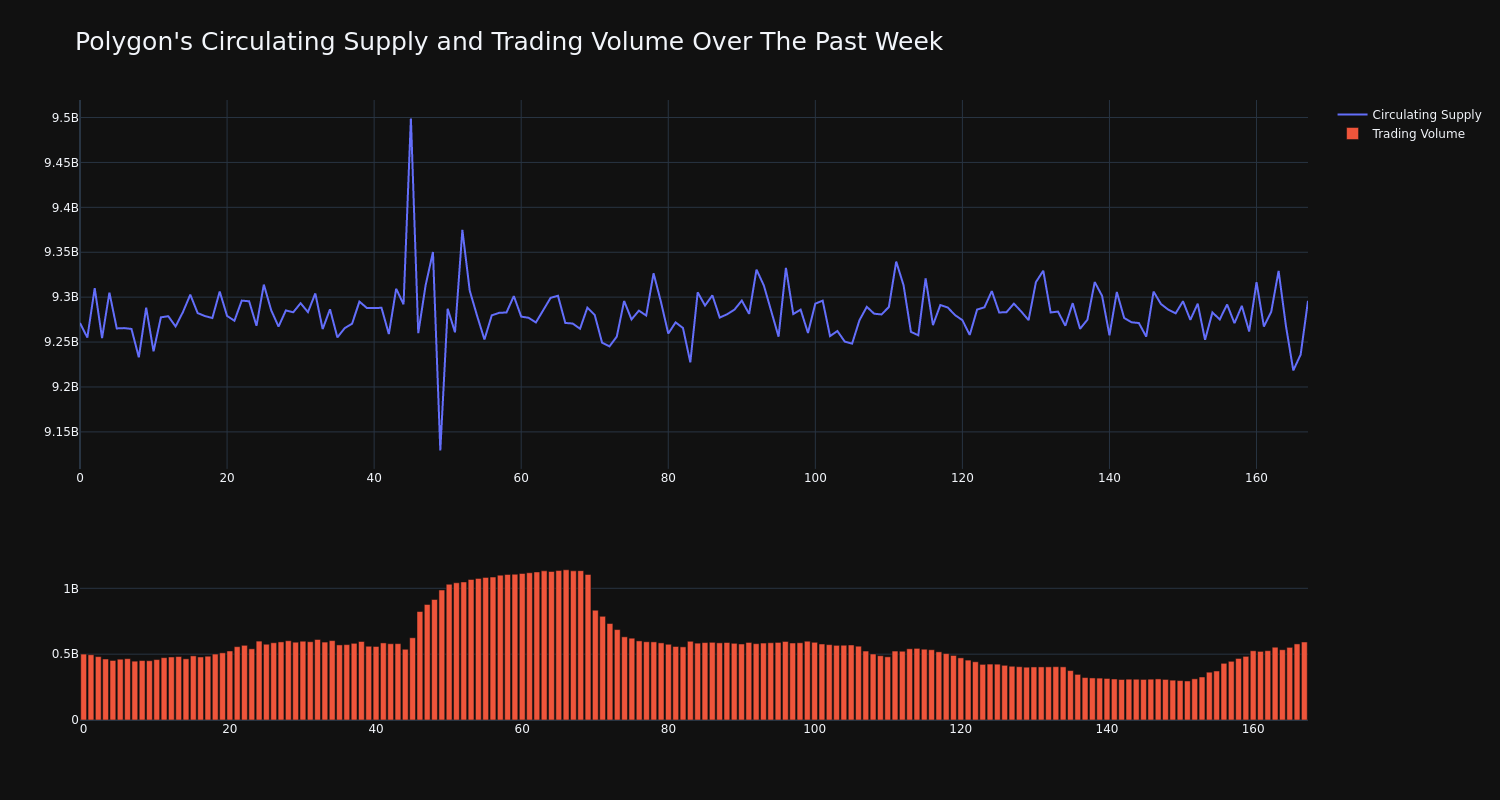
Task: Click the 9.3B y-axis label
Action: pyautogui.click(x=65, y=297)
